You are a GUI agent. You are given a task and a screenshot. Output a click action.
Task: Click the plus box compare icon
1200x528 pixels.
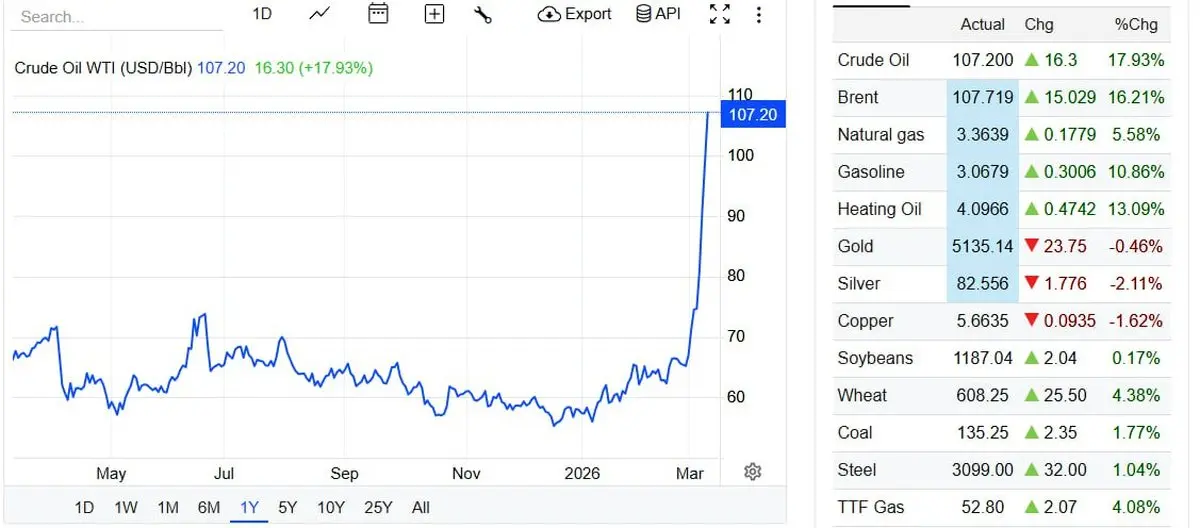click(434, 14)
